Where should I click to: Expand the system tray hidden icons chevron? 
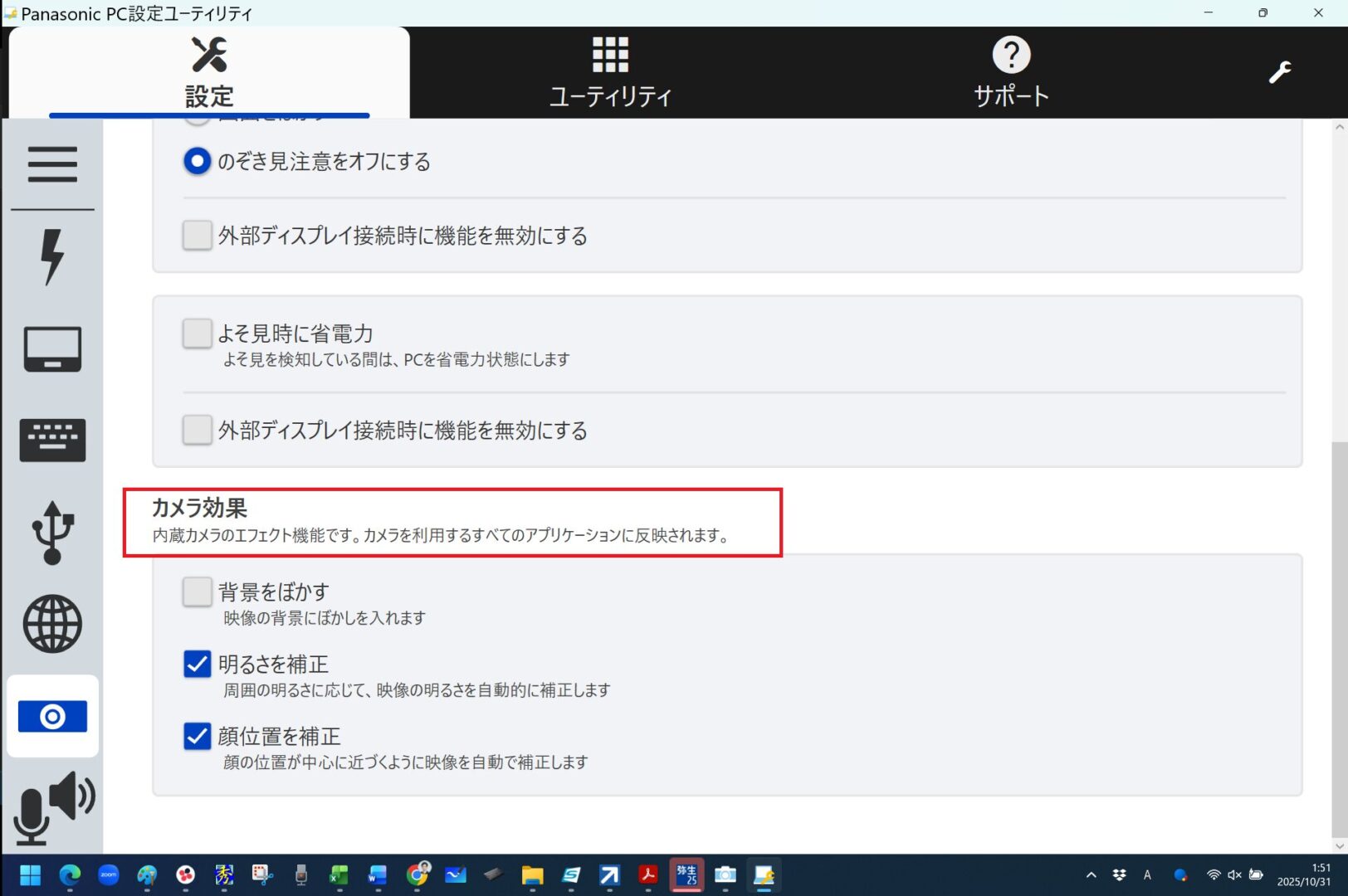(1091, 875)
